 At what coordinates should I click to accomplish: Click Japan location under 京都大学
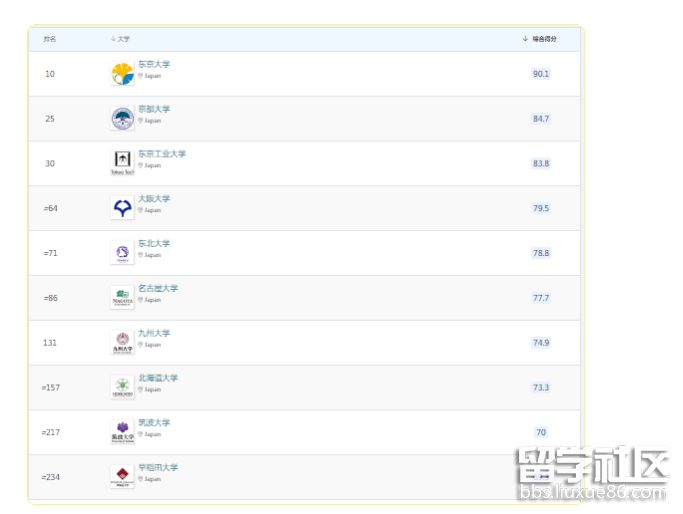pyautogui.click(x=150, y=121)
